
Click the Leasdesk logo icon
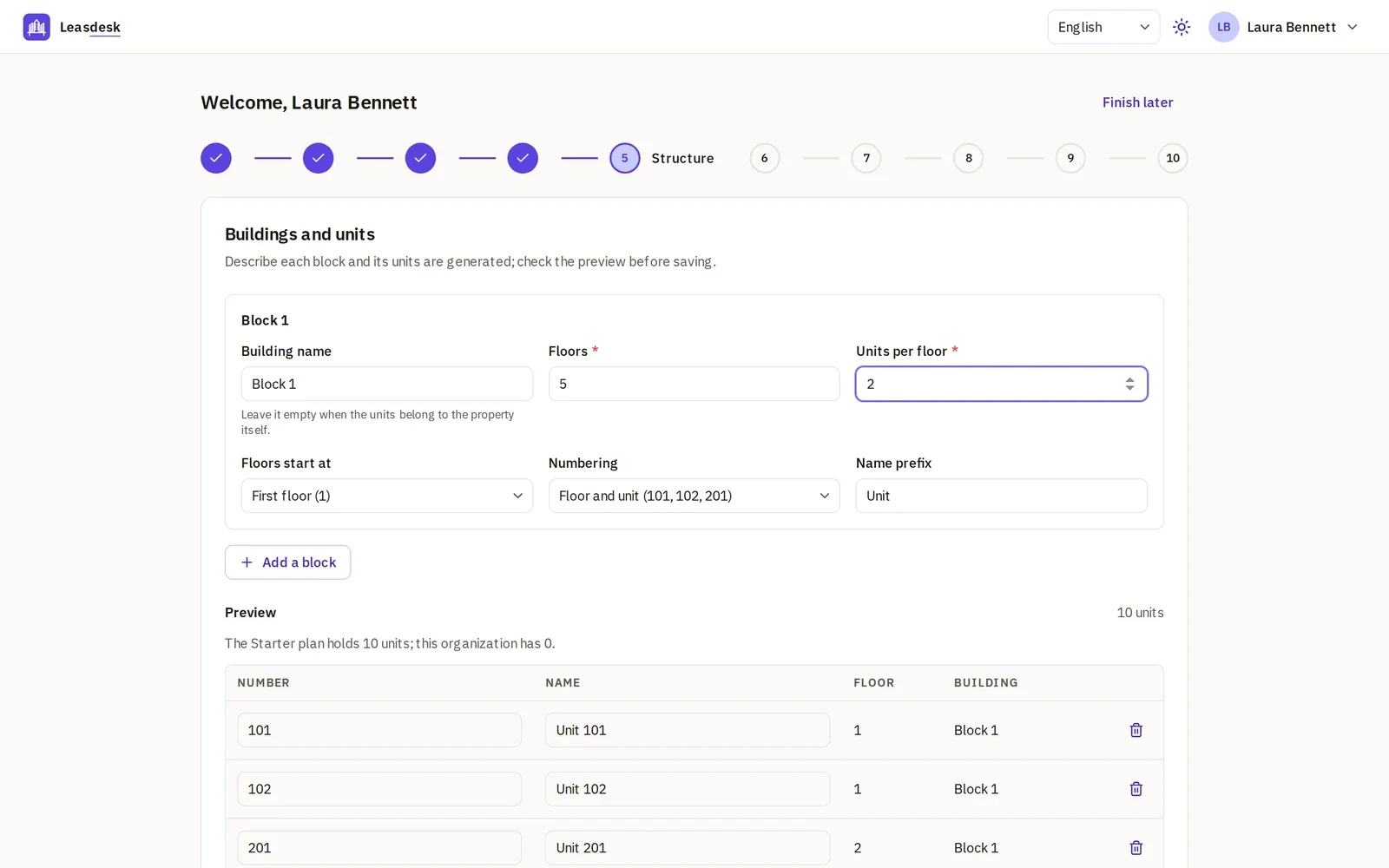(x=36, y=27)
